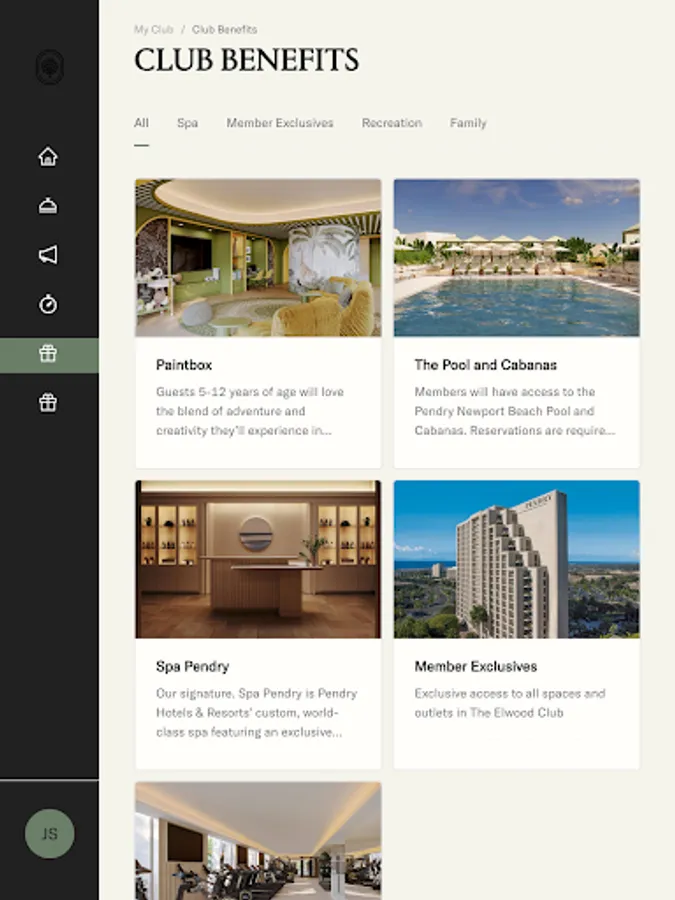Screen dimensions: 675x900
Task: Open the Spa Pendry card title
Action: 192,666
